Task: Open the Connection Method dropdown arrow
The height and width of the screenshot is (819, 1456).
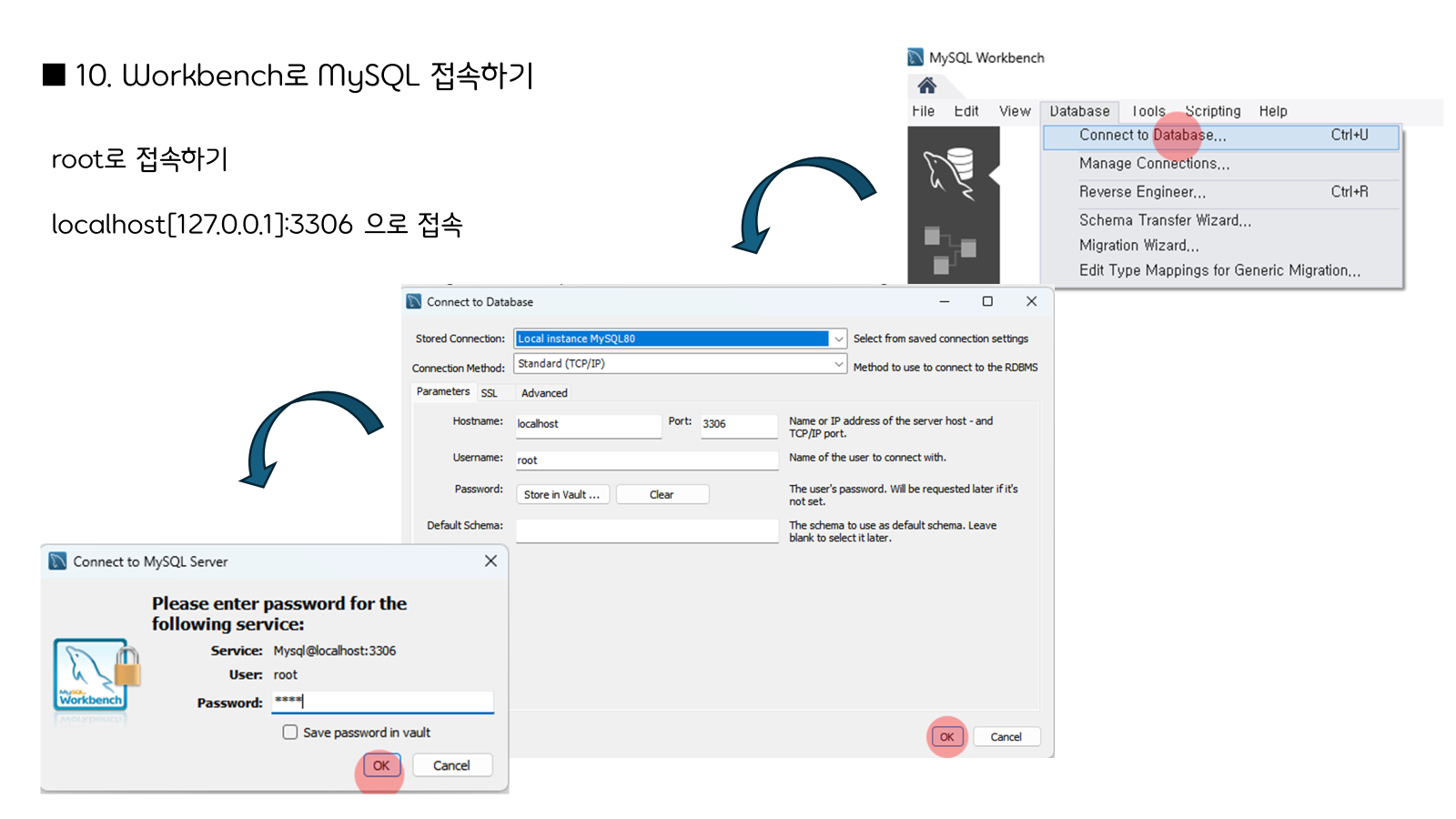Action: coord(838,363)
